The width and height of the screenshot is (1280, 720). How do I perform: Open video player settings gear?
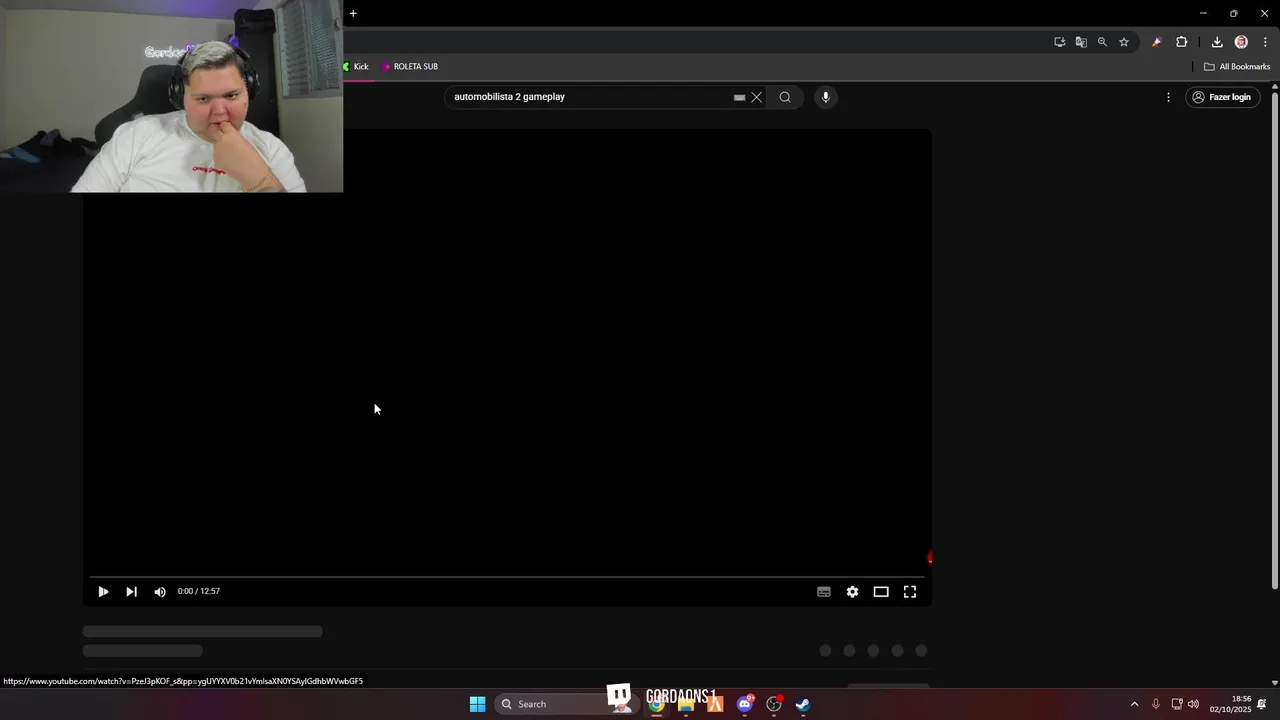(x=852, y=592)
